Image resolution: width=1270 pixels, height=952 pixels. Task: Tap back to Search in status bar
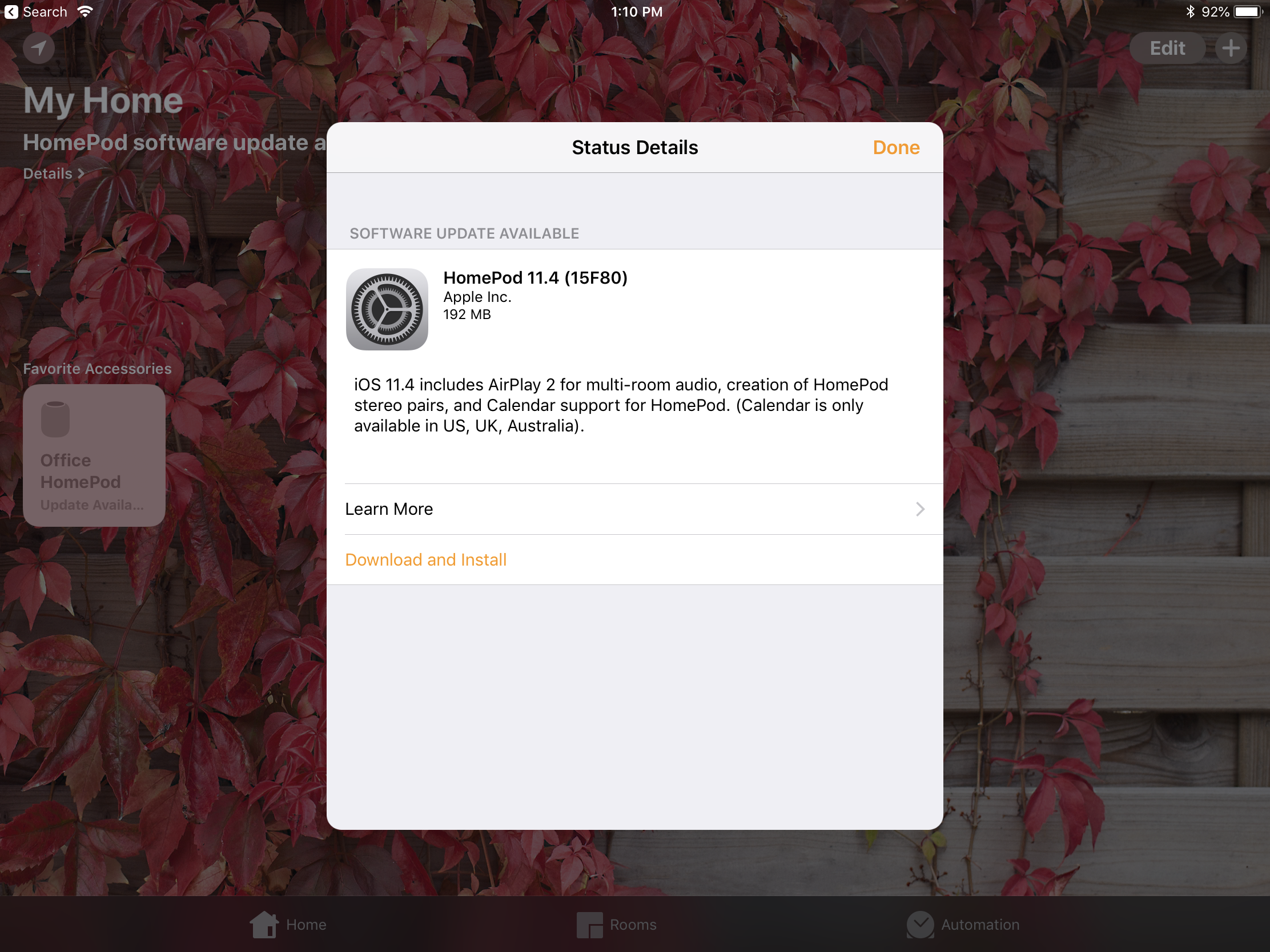(35, 11)
